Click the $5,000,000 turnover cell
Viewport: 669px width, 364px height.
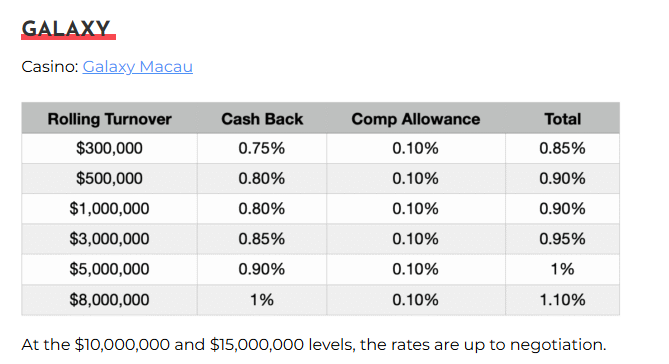click(109, 269)
